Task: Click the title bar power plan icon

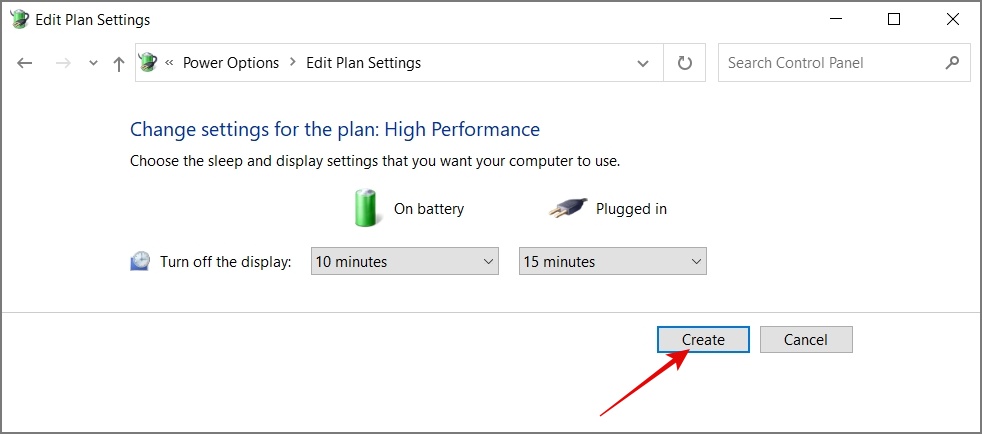Action: coord(19,19)
